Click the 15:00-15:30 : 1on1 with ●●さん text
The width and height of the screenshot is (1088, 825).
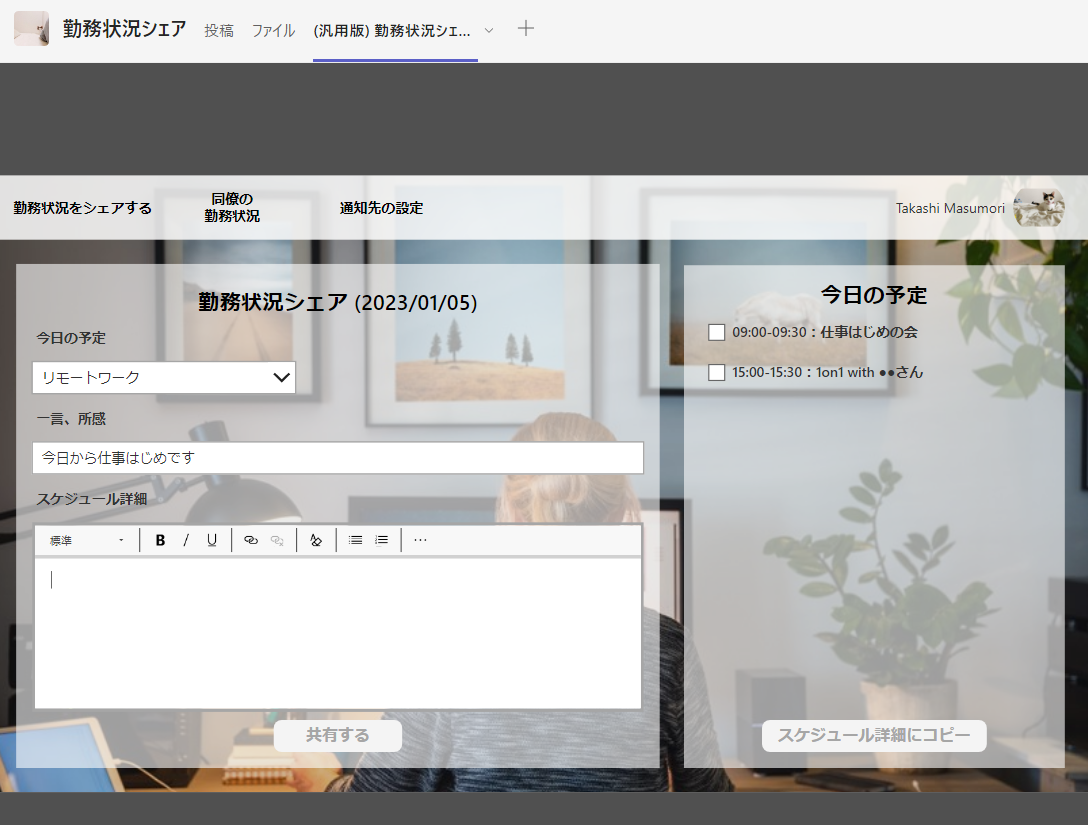click(828, 373)
